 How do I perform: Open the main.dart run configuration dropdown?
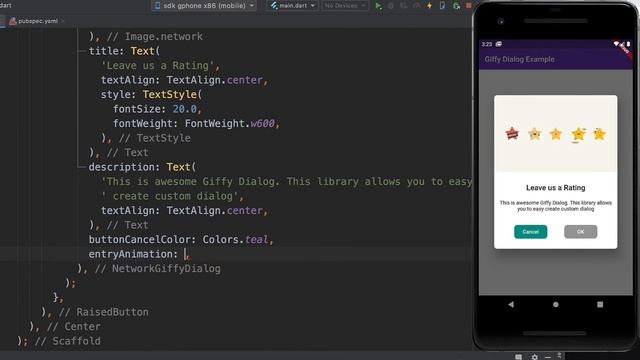coord(293,6)
